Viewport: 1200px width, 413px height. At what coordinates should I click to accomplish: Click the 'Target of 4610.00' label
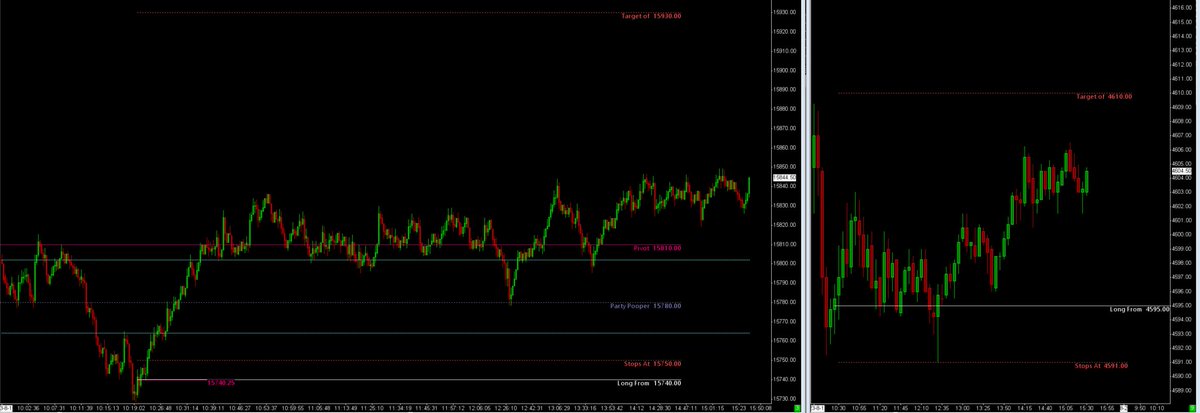click(1104, 97)
